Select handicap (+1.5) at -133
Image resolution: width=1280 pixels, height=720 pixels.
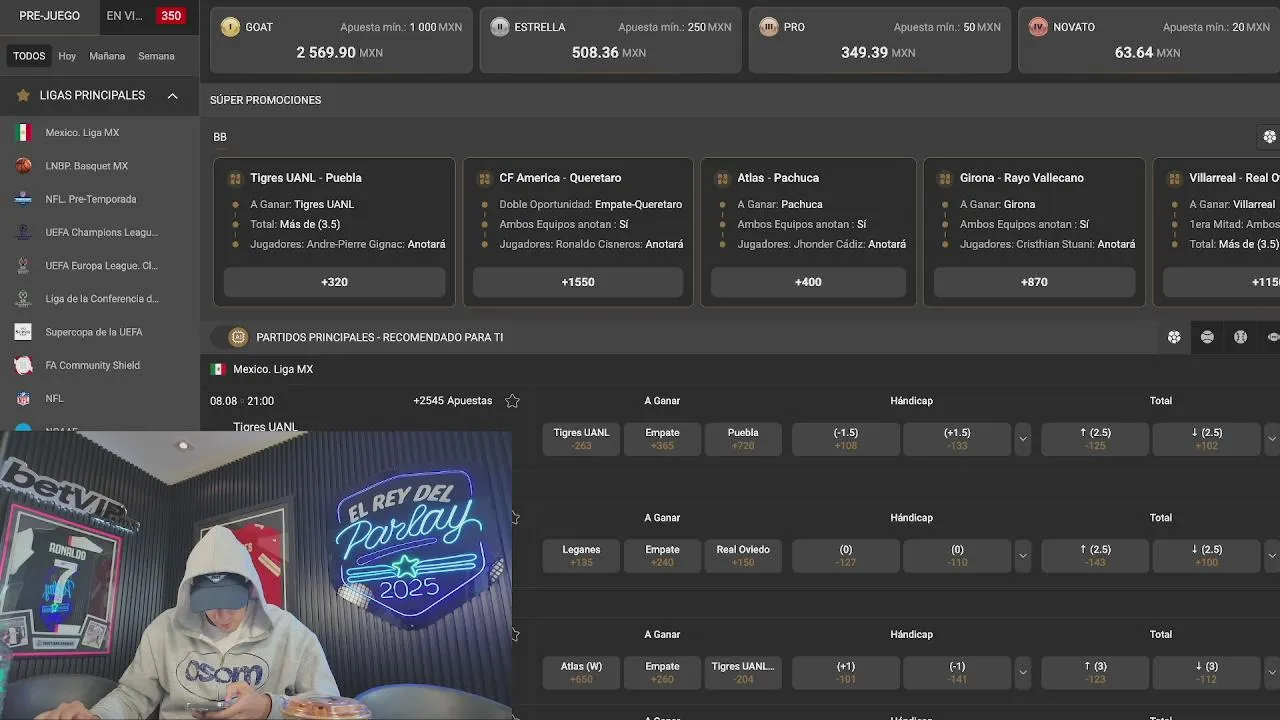[x=957, y=439]
